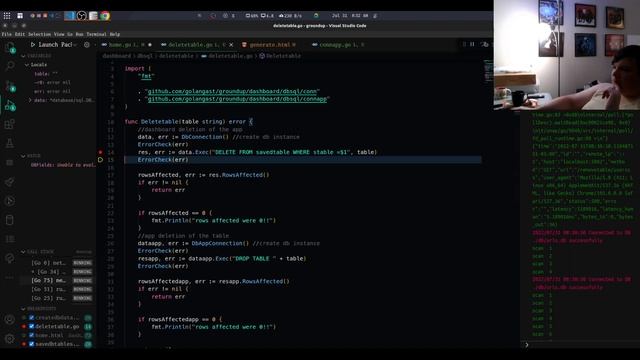Viewport: 640px width, 360px height.
Task: Open the File menu
Action: (7, 34)
